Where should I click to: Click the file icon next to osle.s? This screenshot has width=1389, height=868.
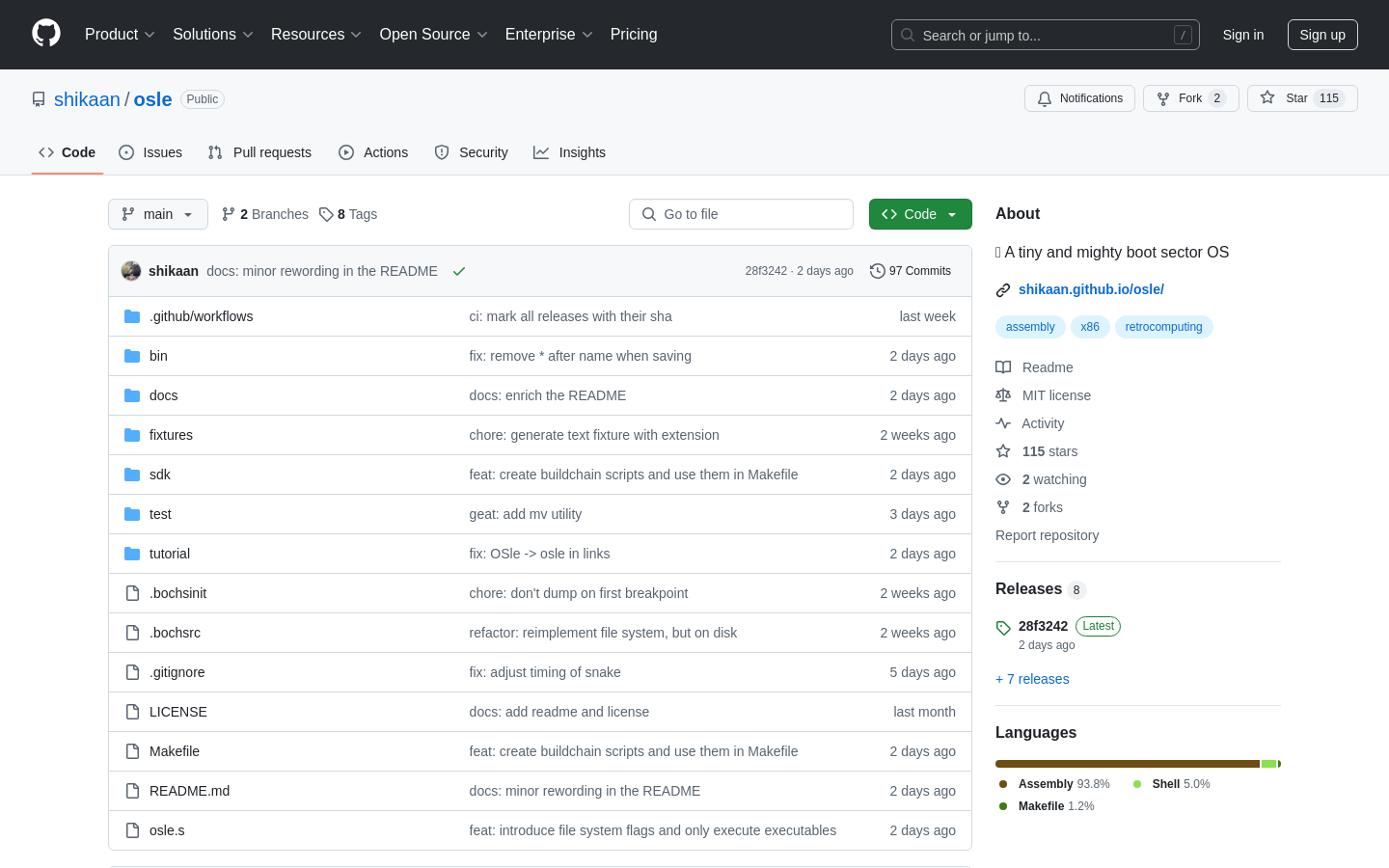tap(132, 830)
